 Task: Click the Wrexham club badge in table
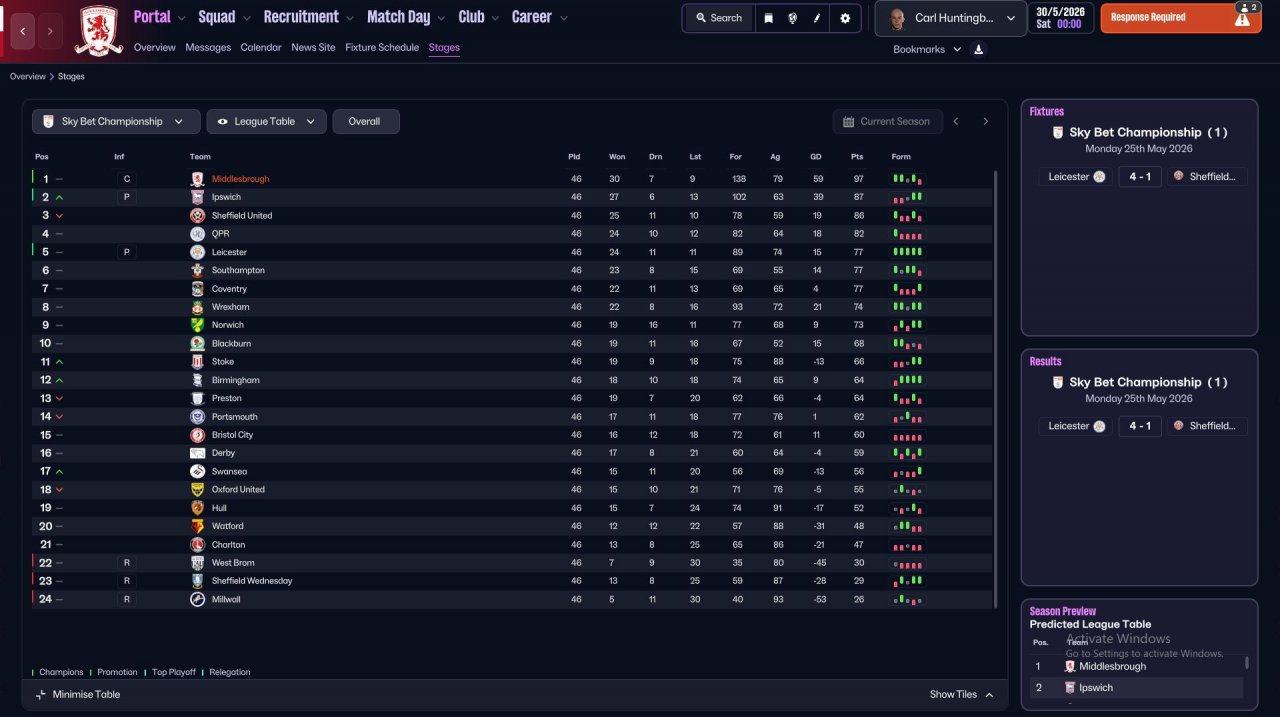point(197,307)
